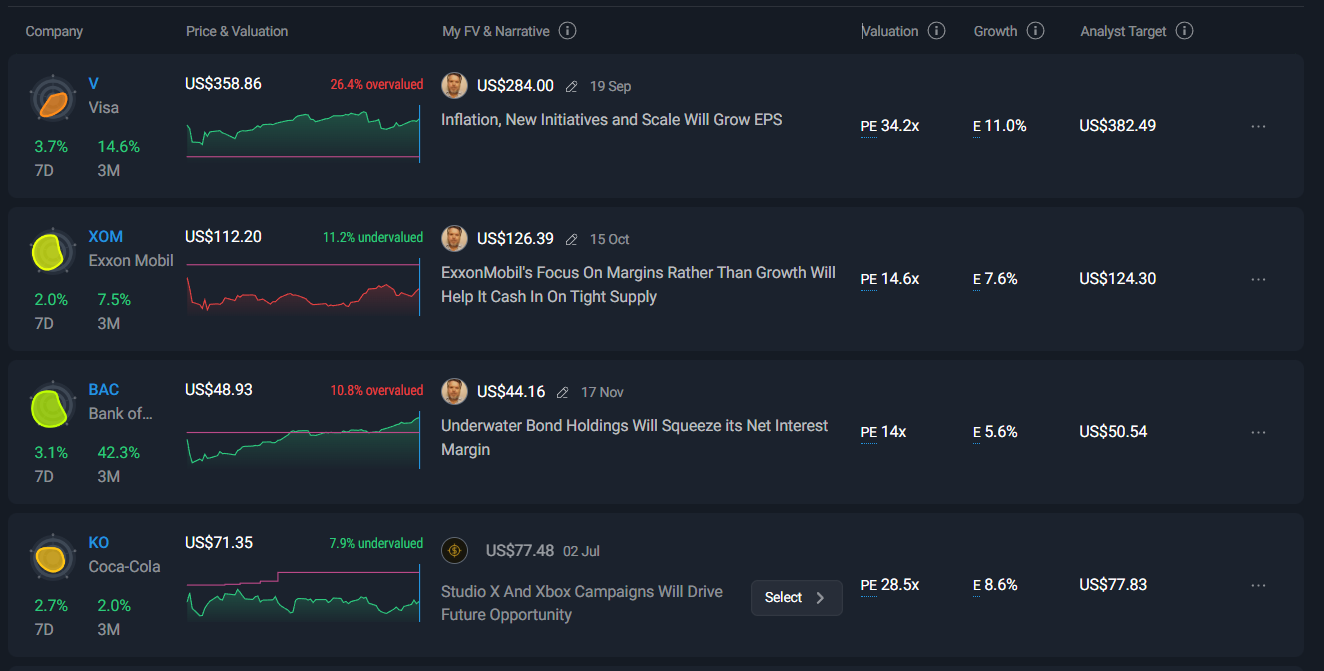1324x671 pixels.
Task: Click Coca-Cola growth E 8.6% value
Action: coord(995,585)
